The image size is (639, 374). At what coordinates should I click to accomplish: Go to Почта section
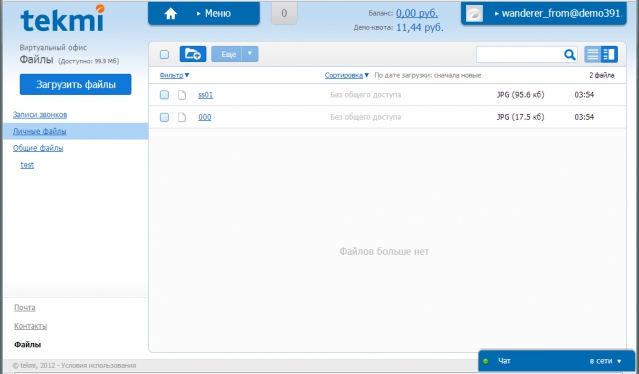coord(24,308)
